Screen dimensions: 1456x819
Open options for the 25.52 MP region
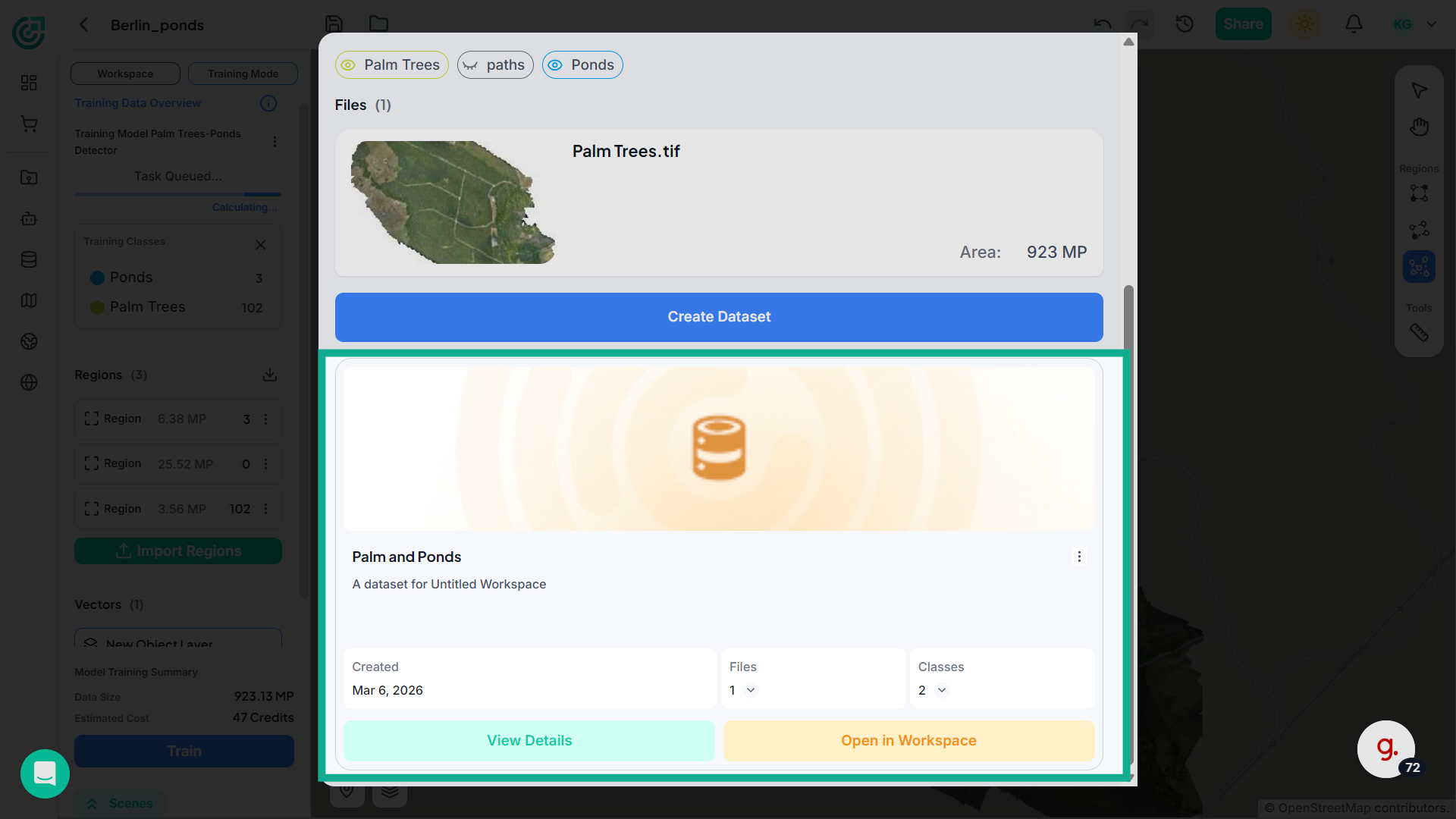coord(265,463)
